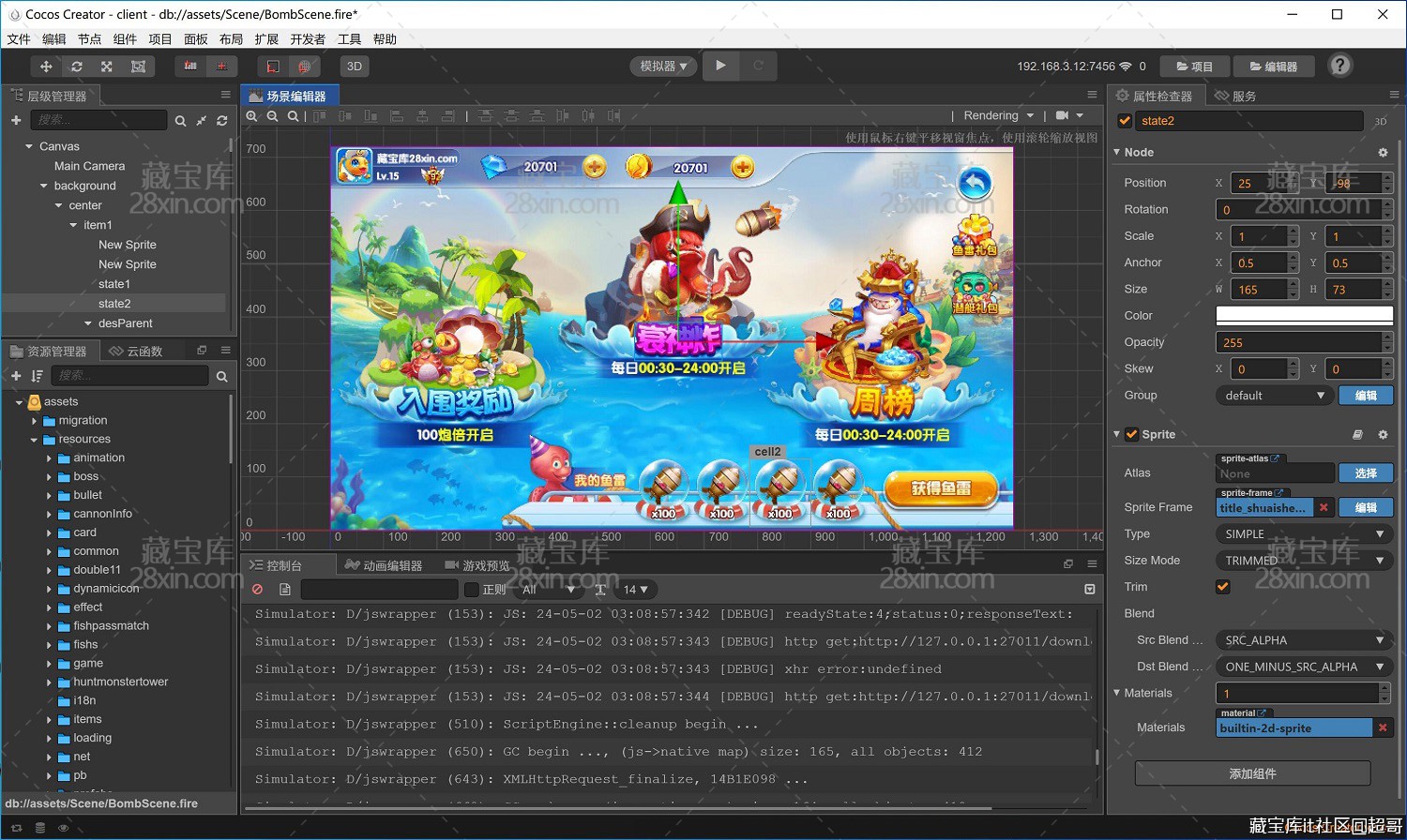The height and width of the screenshot is (840, 1407).
Task: Zoom in the scene editor
Action: coord(252,116)
